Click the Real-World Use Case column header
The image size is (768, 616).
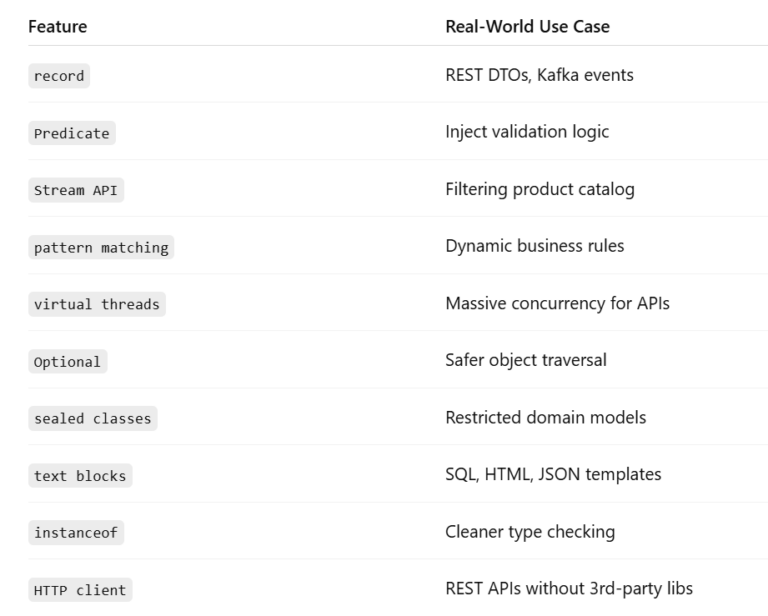527,27
